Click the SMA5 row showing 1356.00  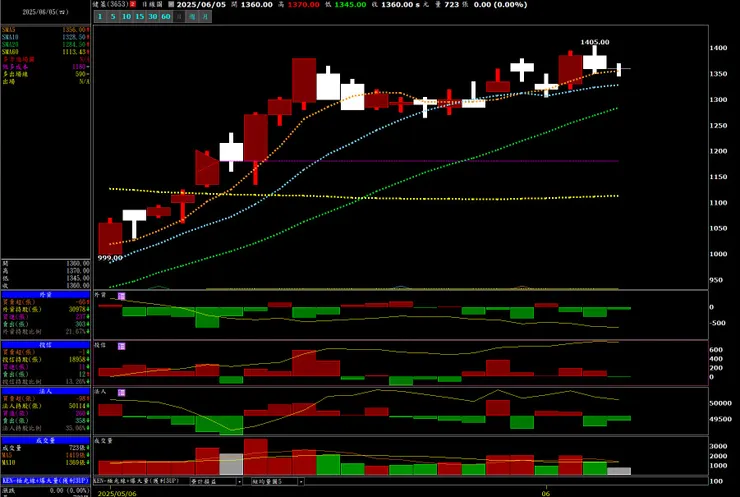45,30
